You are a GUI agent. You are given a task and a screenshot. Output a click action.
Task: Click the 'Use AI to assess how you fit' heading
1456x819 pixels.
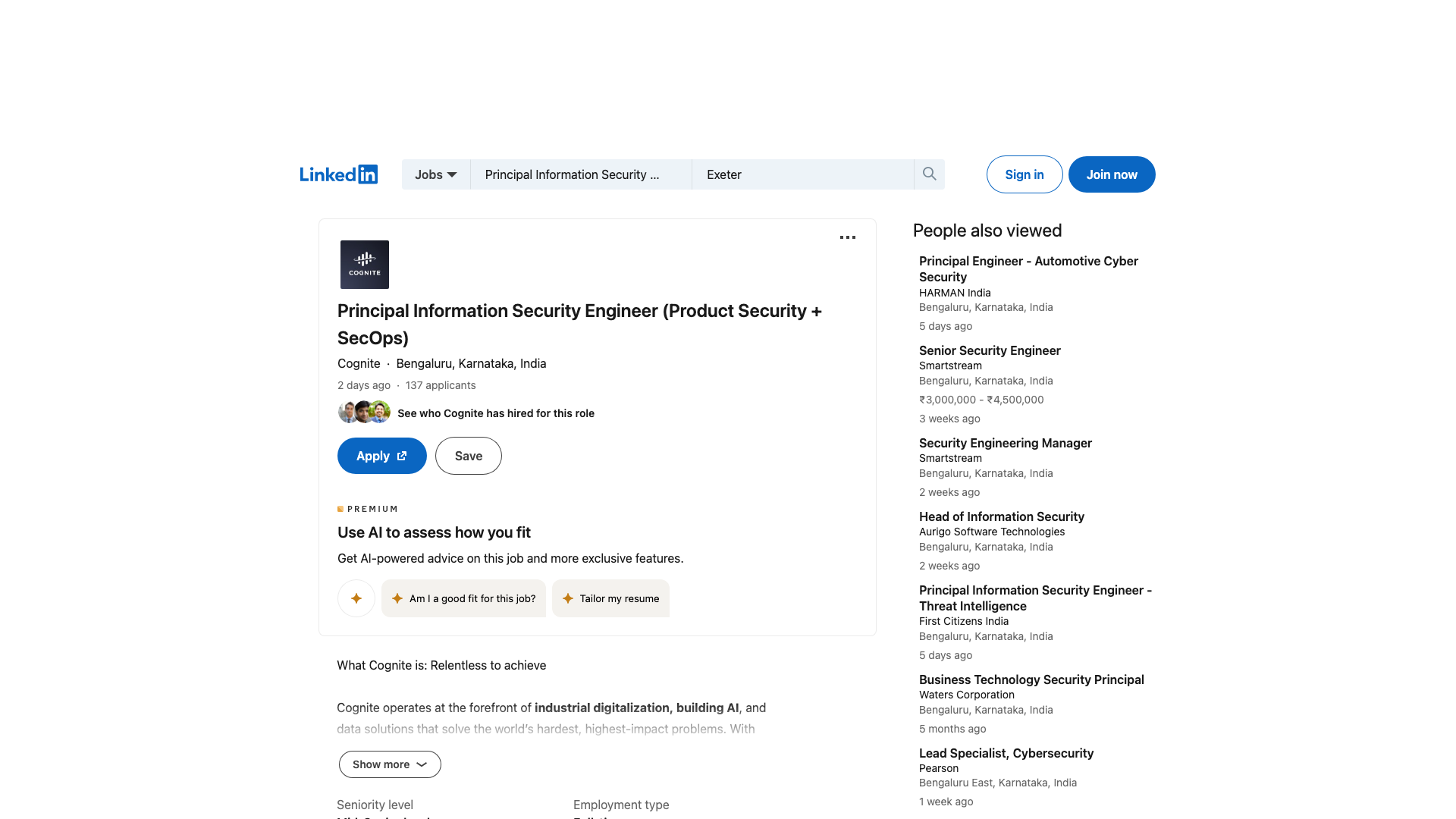(434, 532)
